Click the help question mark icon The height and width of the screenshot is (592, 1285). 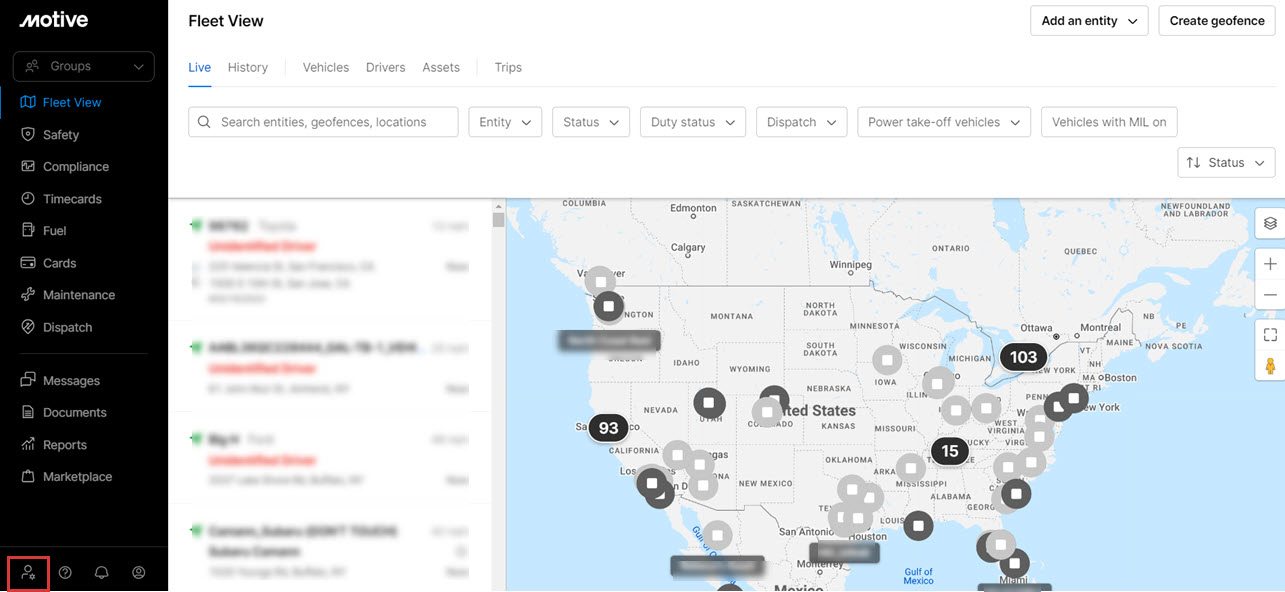click(65, 573)
